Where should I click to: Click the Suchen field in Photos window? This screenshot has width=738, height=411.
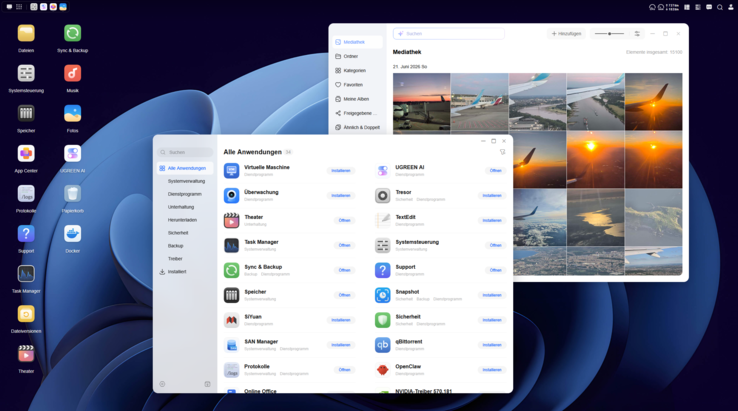coord(449,33)
